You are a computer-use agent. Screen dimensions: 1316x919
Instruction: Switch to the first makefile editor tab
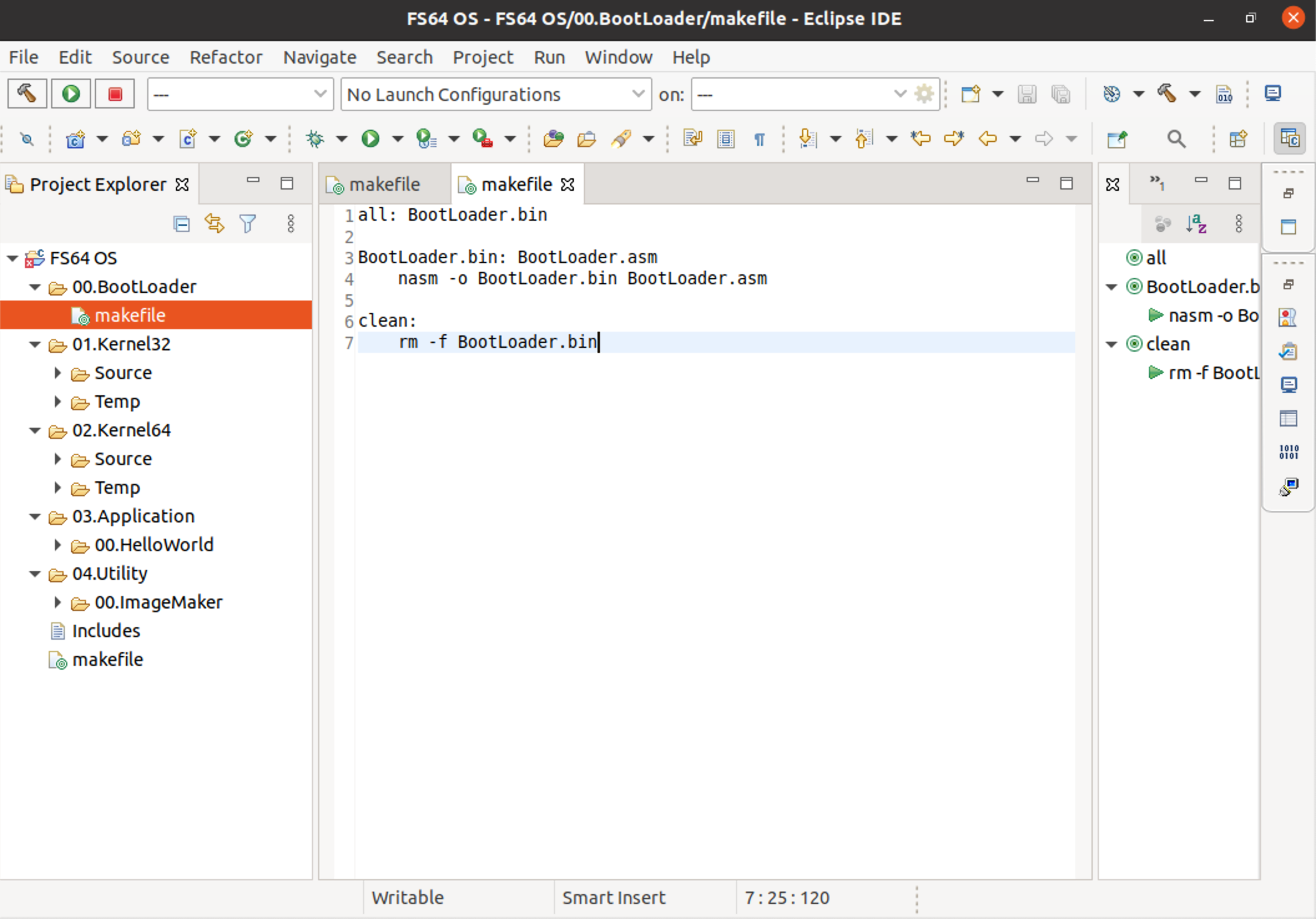[383, 185]
